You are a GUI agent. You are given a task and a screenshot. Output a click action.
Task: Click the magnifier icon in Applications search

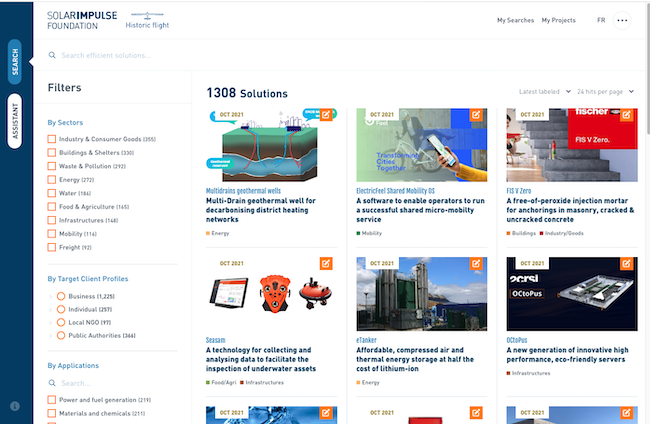point(52,383)
